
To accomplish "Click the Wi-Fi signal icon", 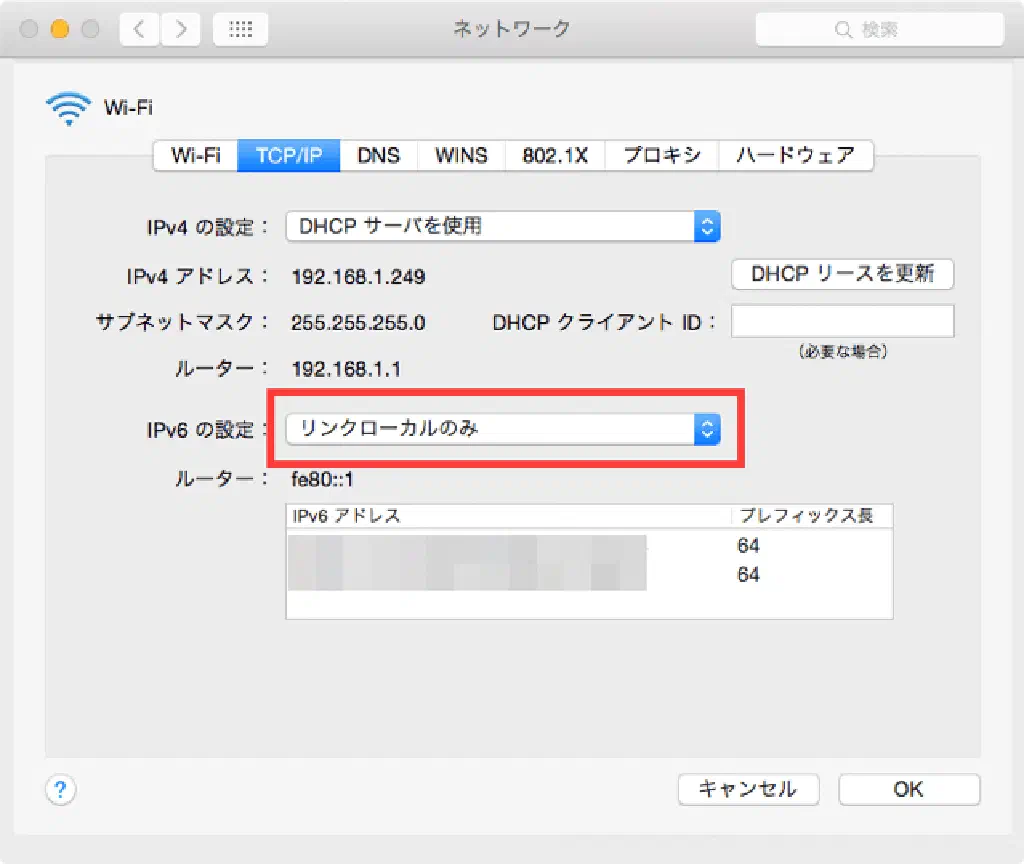I will [68, 108].
